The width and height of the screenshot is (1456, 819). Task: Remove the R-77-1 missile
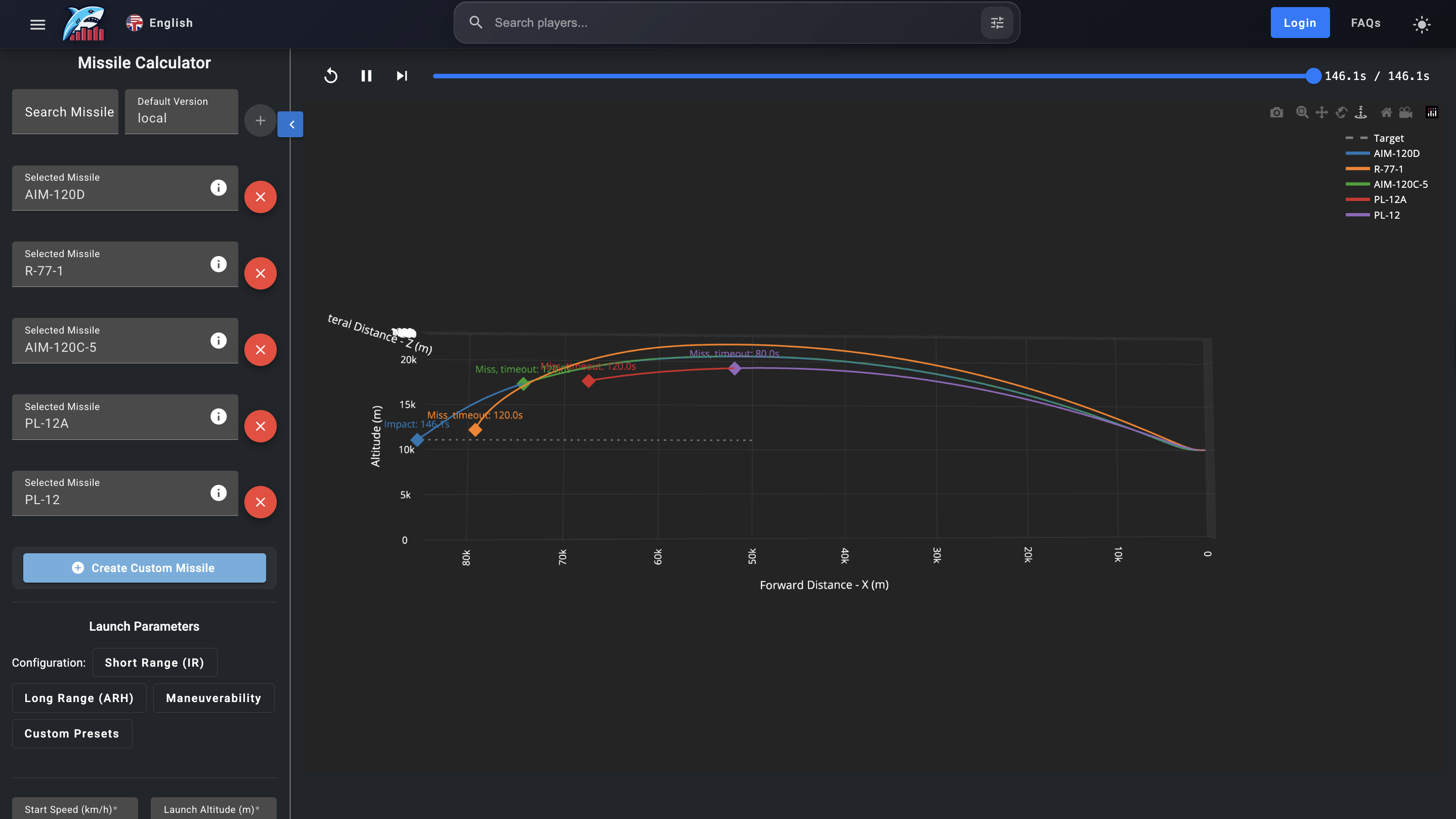pyautogui.click(x=260, y=273)
